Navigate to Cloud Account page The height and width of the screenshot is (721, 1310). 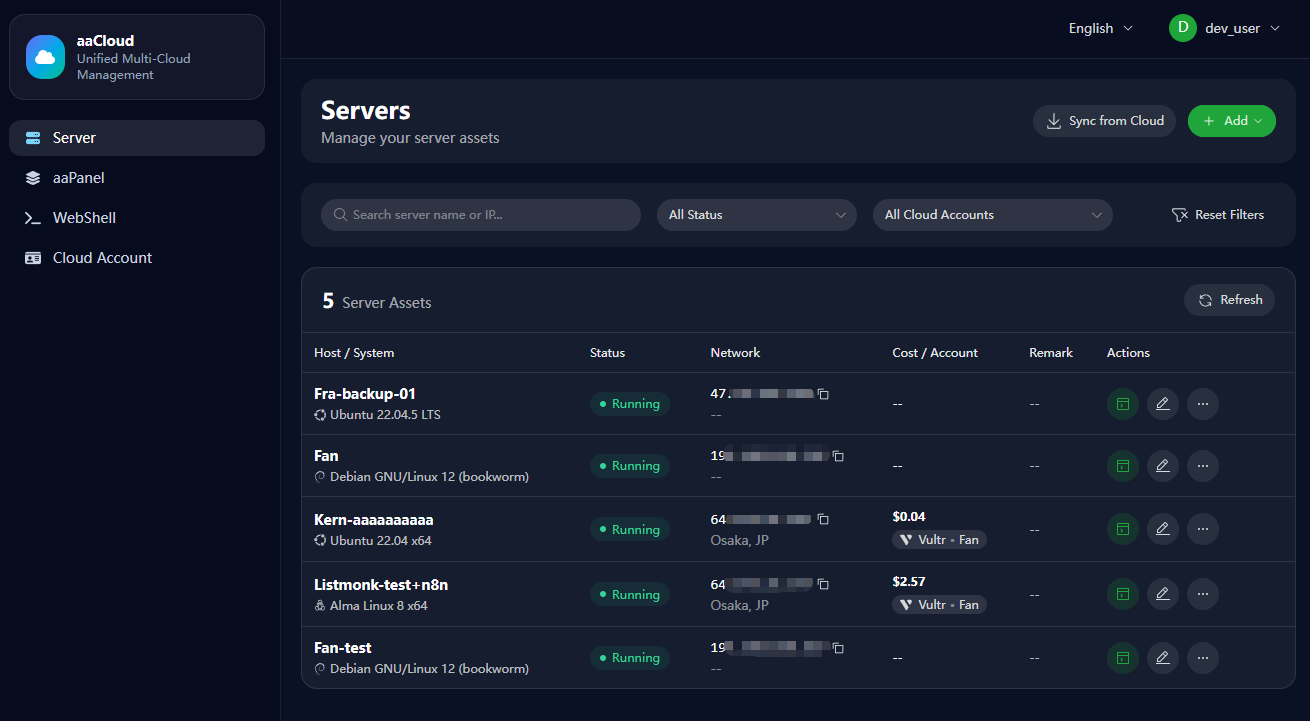pyautogui.click(x=102, y=258)
